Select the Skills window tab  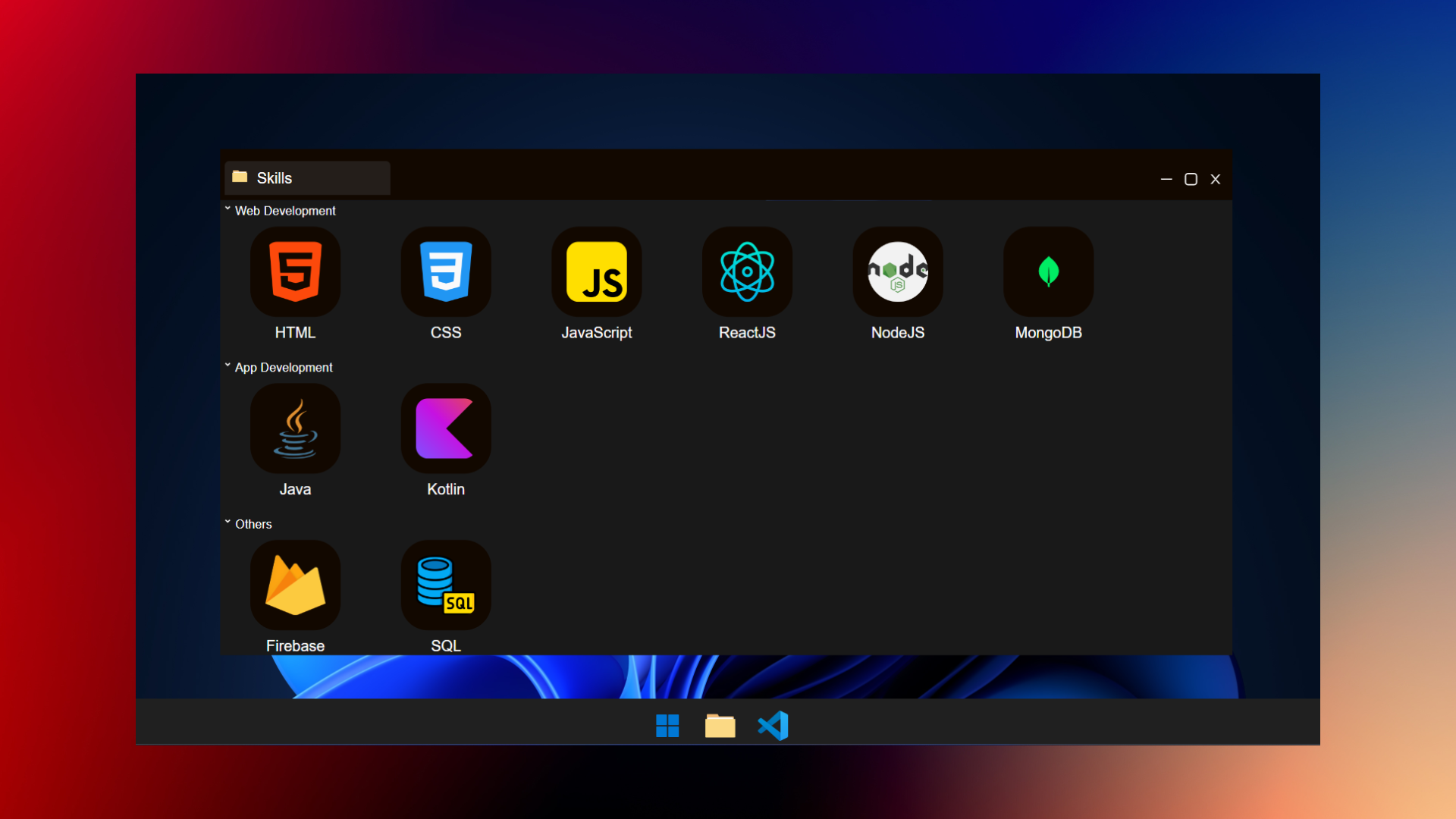[x=307, y=178]
